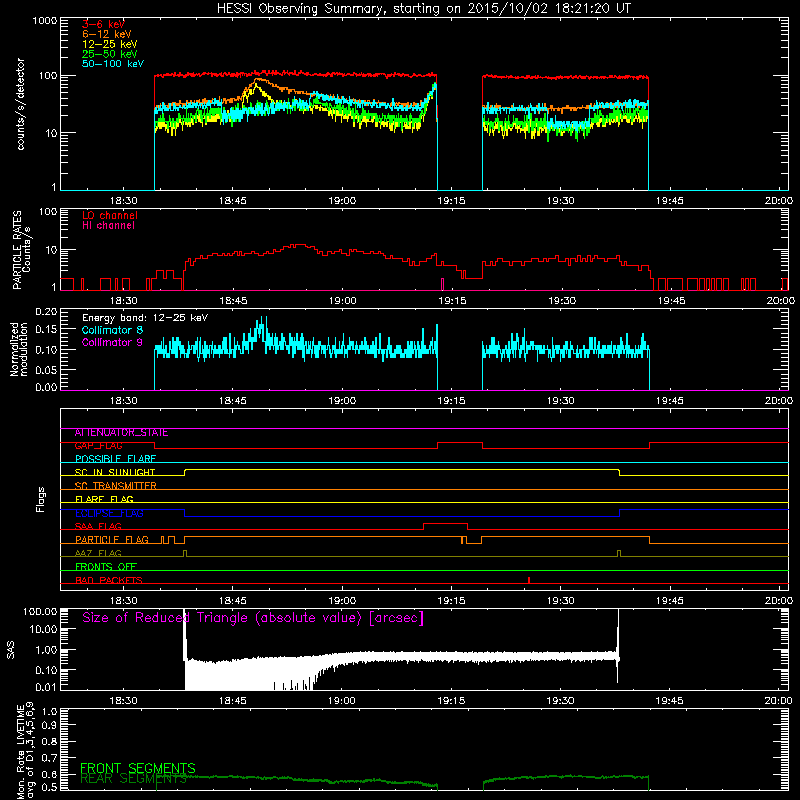Viewport: 800px width, 800px height.
Task: Select the REAR SEGMENTS legend label
Action: point(134,779)
